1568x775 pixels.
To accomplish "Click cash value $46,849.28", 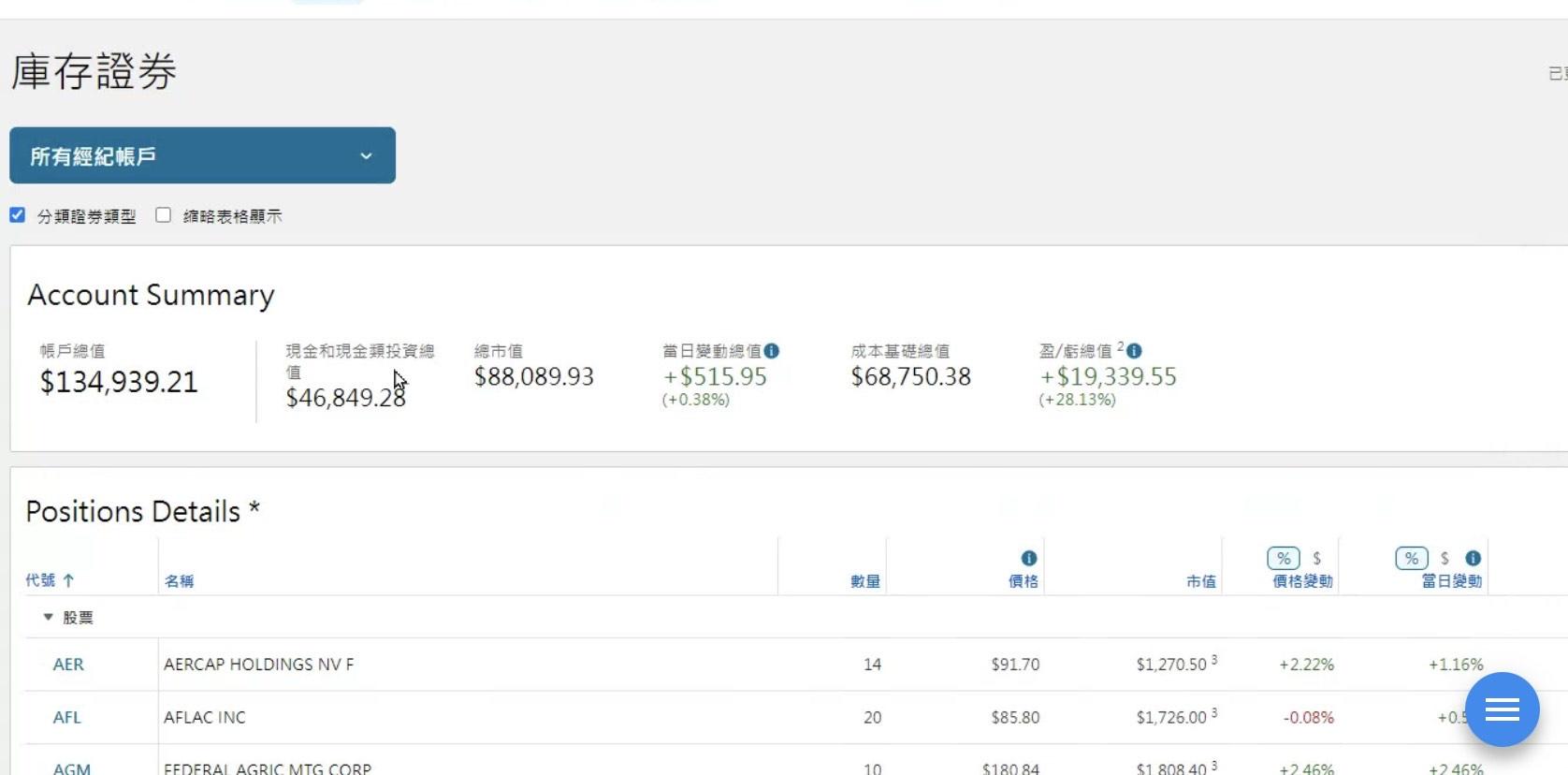I will coord(345,398).
